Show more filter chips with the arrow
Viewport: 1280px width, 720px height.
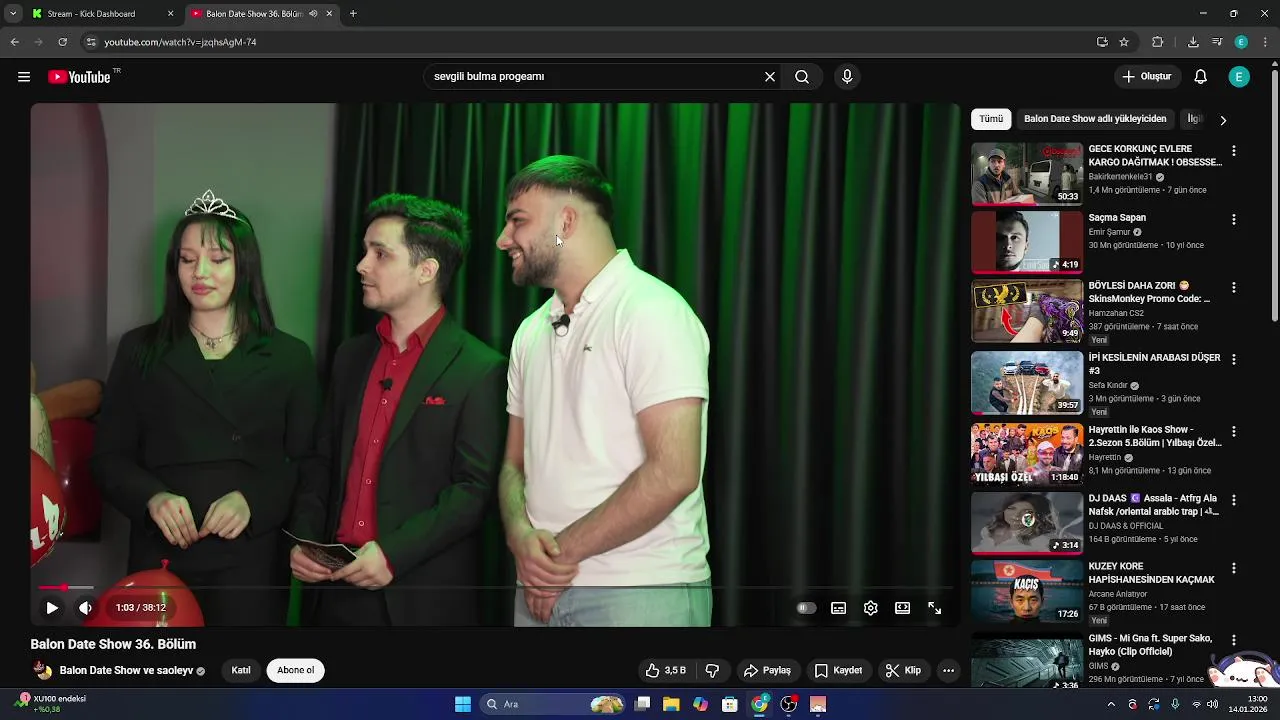pyautogui.click(x=1223, y=120)
